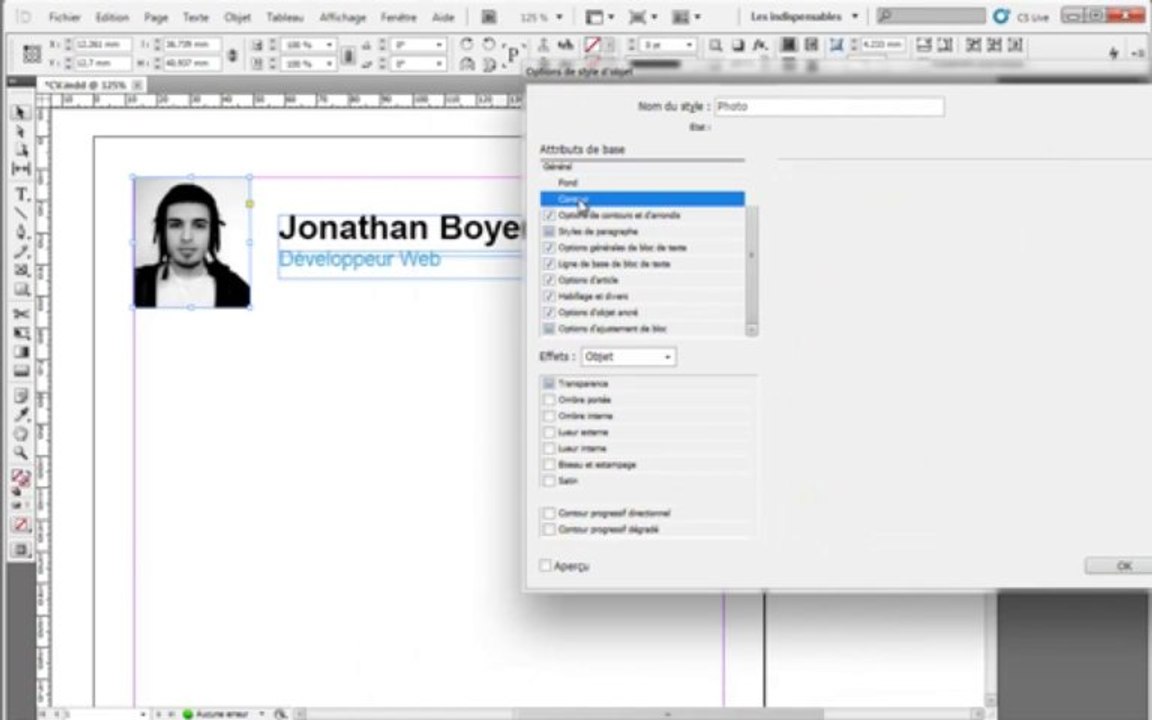This screenshot has height=720, width=1152.
Task: Select the Rectangle tool
Action: tap(21, 289)
